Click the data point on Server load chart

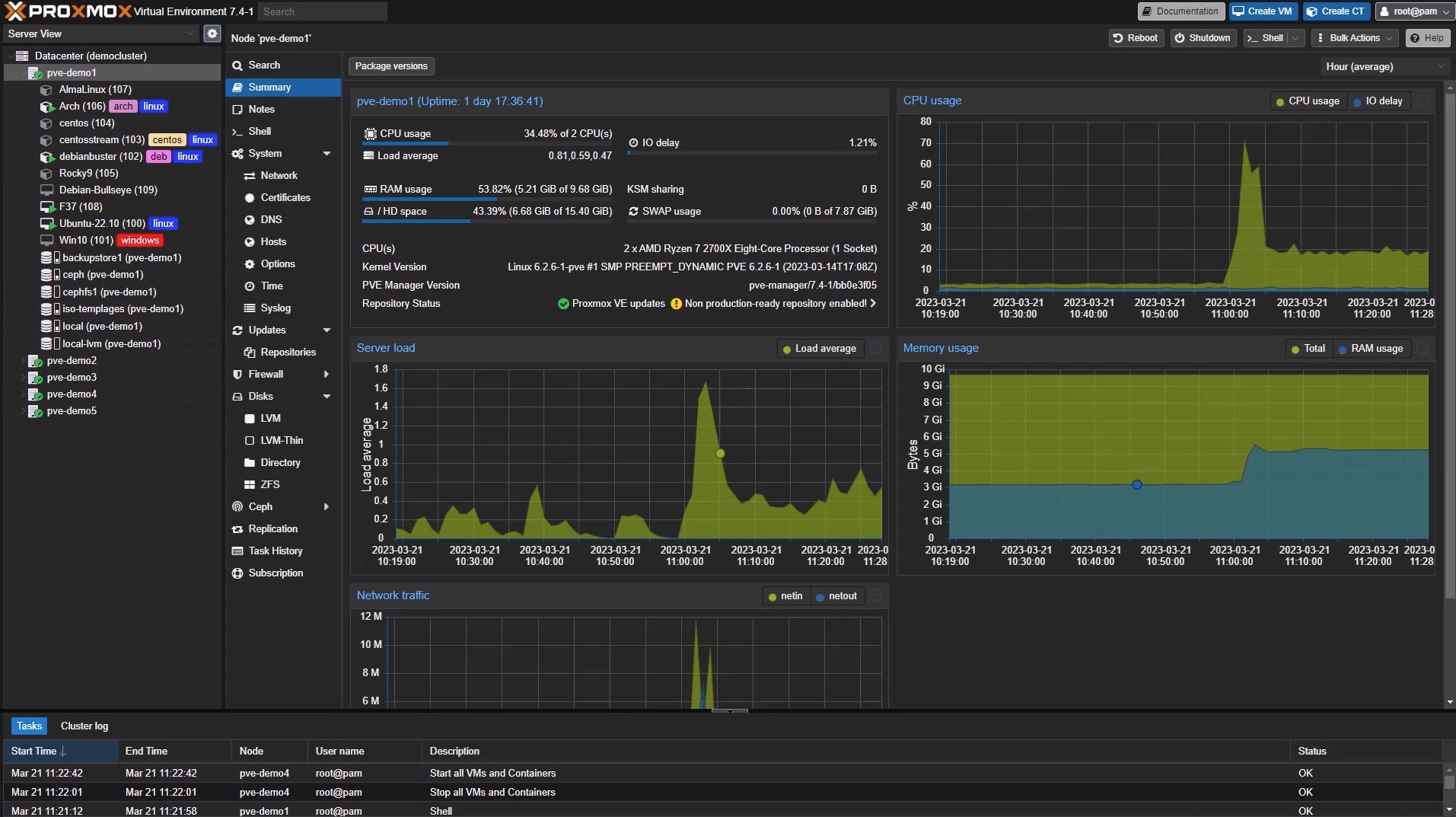pyautogui.click(x=720, y=453)
